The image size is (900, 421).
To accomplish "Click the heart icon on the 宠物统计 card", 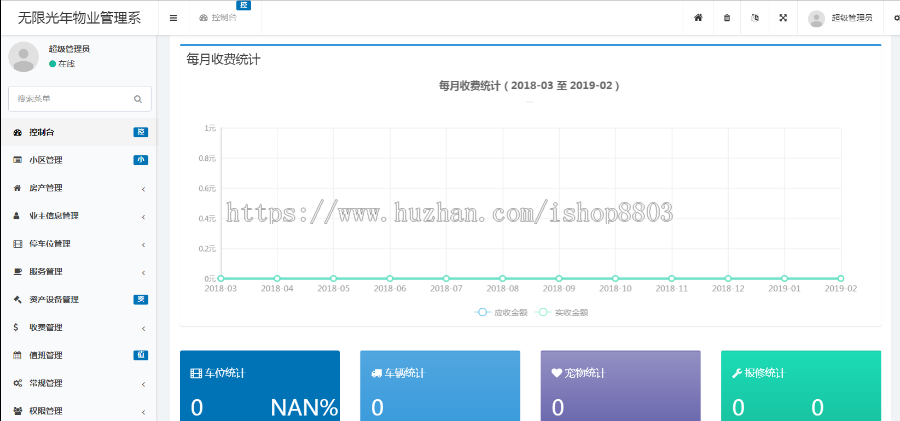I will click(557, 373).
